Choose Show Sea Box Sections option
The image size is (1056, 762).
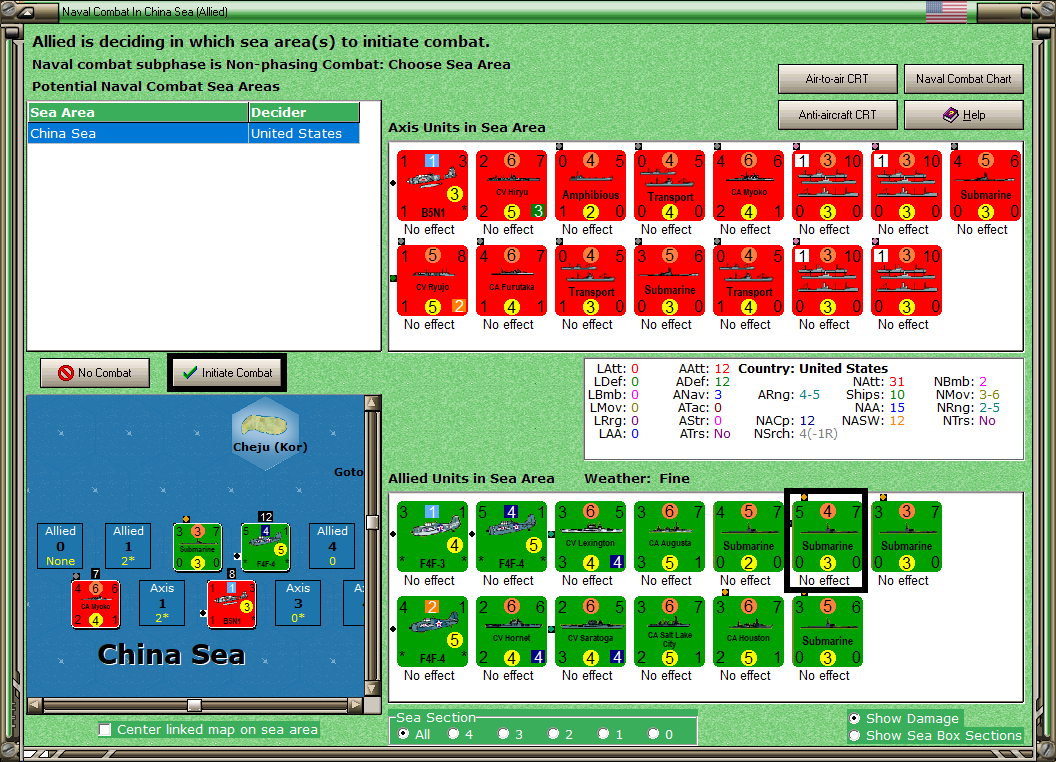tap(855, 736)
